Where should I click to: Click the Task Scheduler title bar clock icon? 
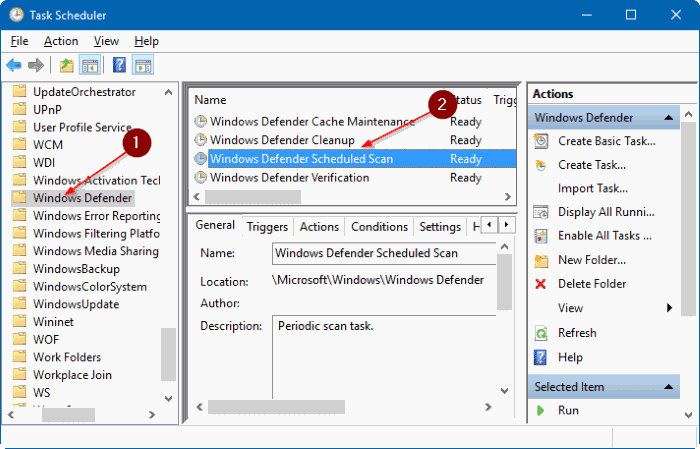coord(16,15)
